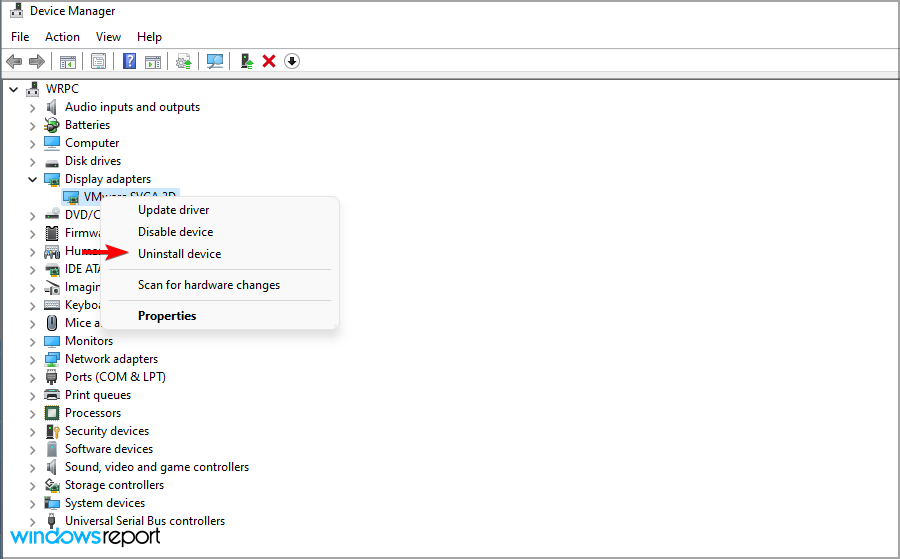Expand the Software devices chevron
This screenshot has width=900, height=559.
[x=33, y=449]
